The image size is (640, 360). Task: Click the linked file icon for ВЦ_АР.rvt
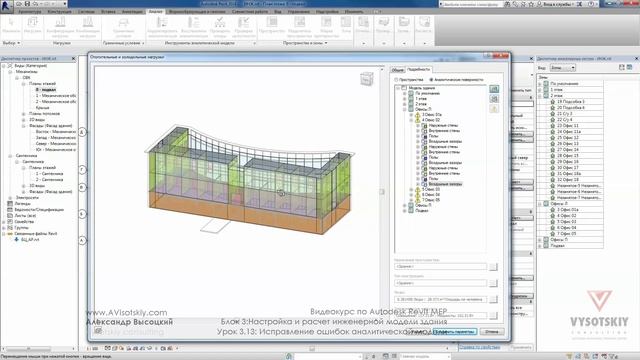pyautogui.click(x=17, y=240)
